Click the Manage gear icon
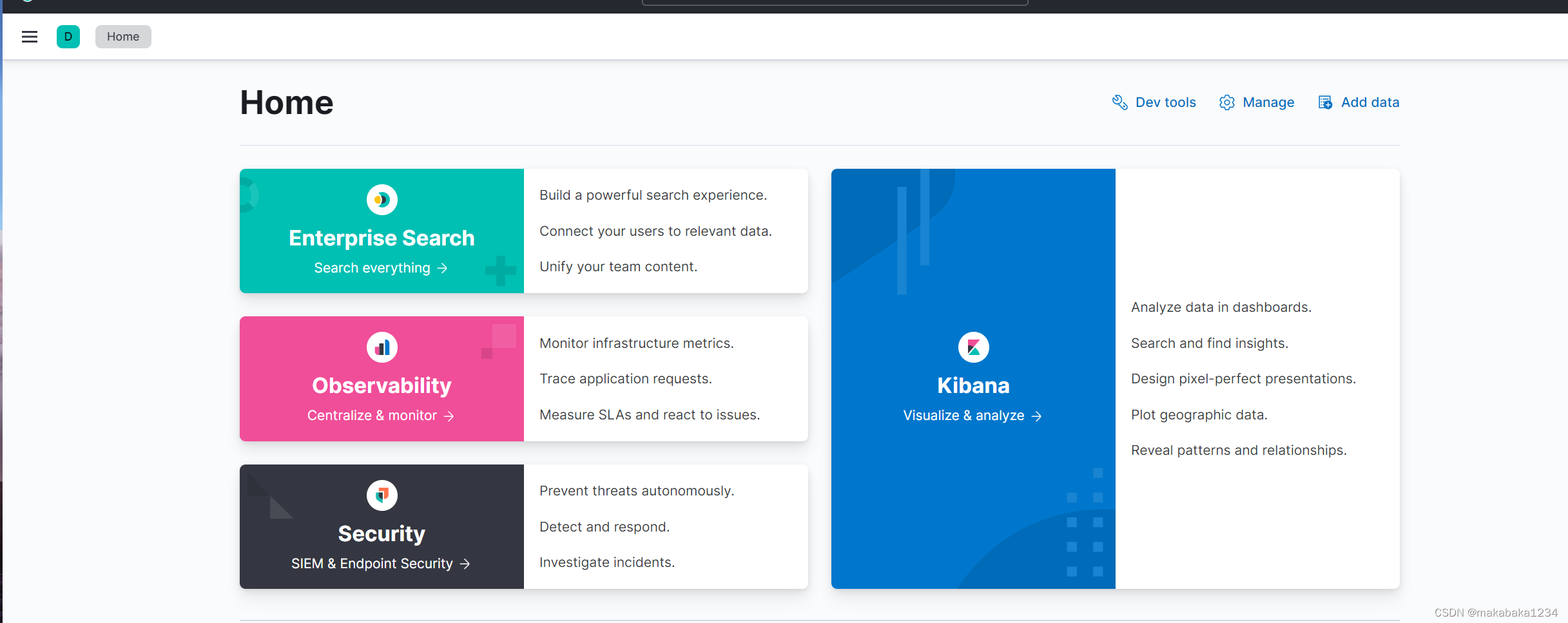This screenshot has width=1568, height=623. pyautogui.click(x=1227, y=102)
